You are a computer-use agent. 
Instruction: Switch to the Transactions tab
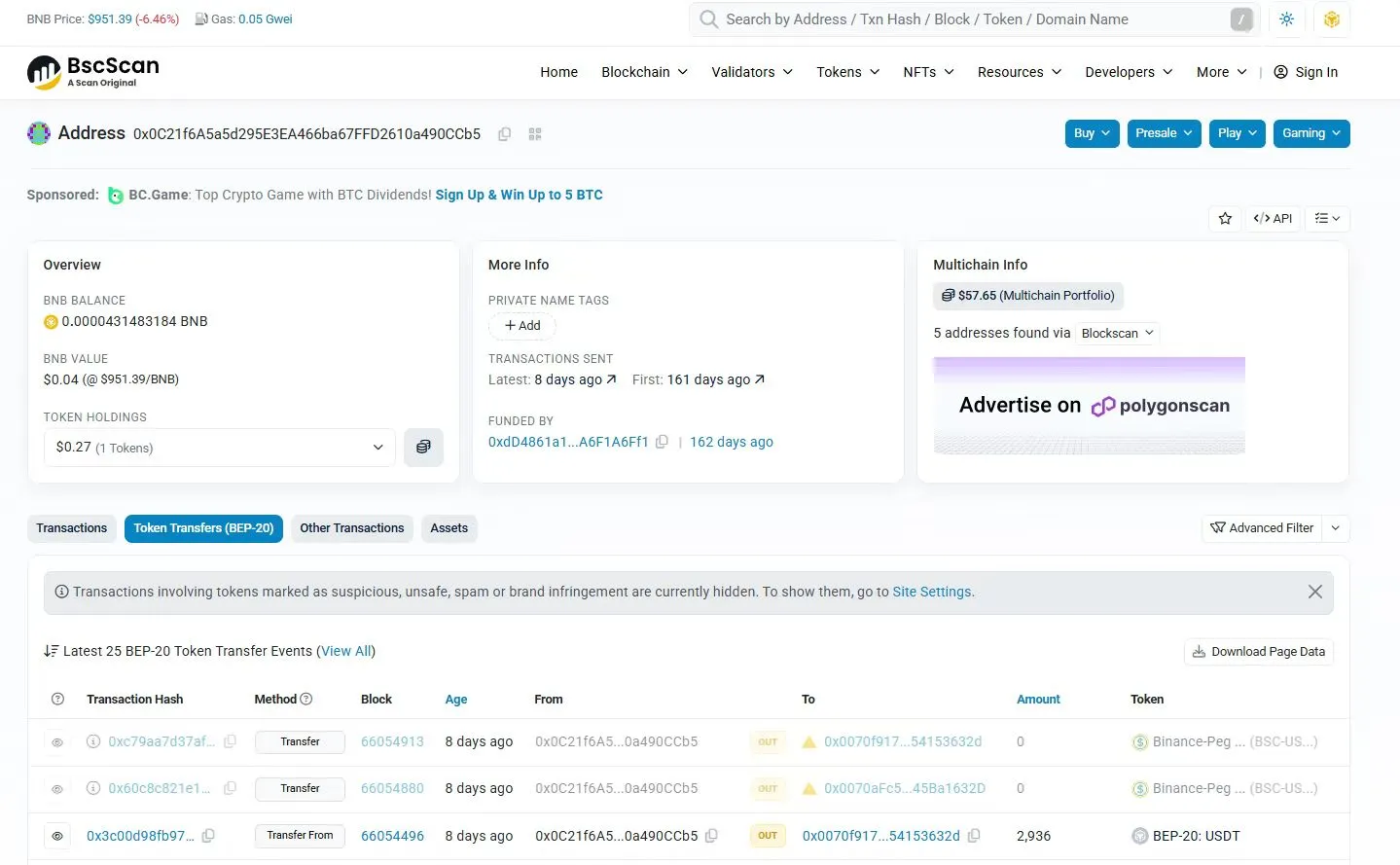click(72, 528)
